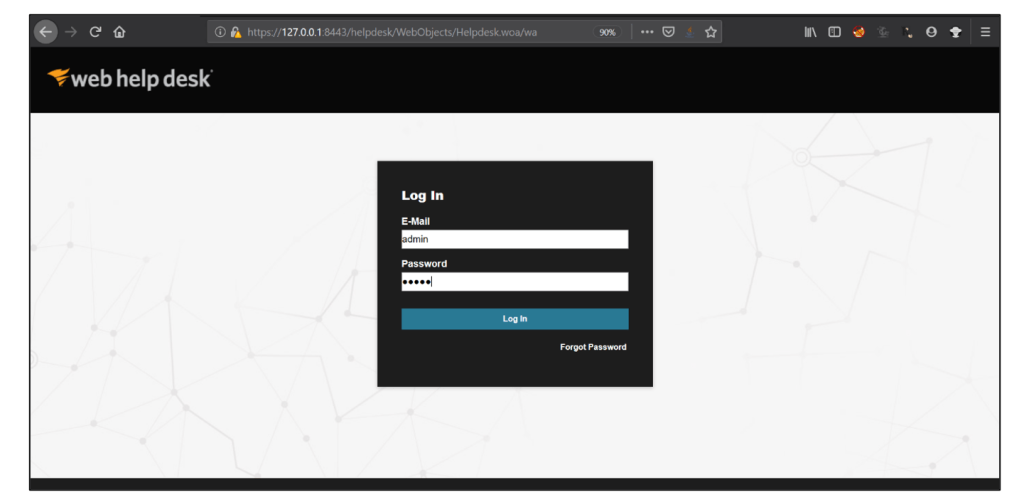Click the 'E-Mail' field label

coord(415,221)
